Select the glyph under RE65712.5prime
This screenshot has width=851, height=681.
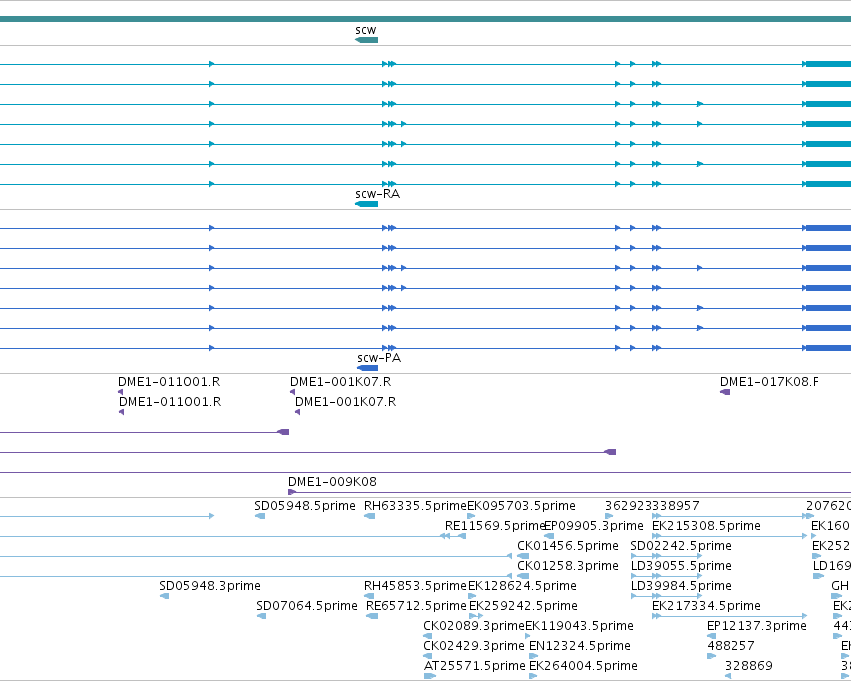[372, 616]
